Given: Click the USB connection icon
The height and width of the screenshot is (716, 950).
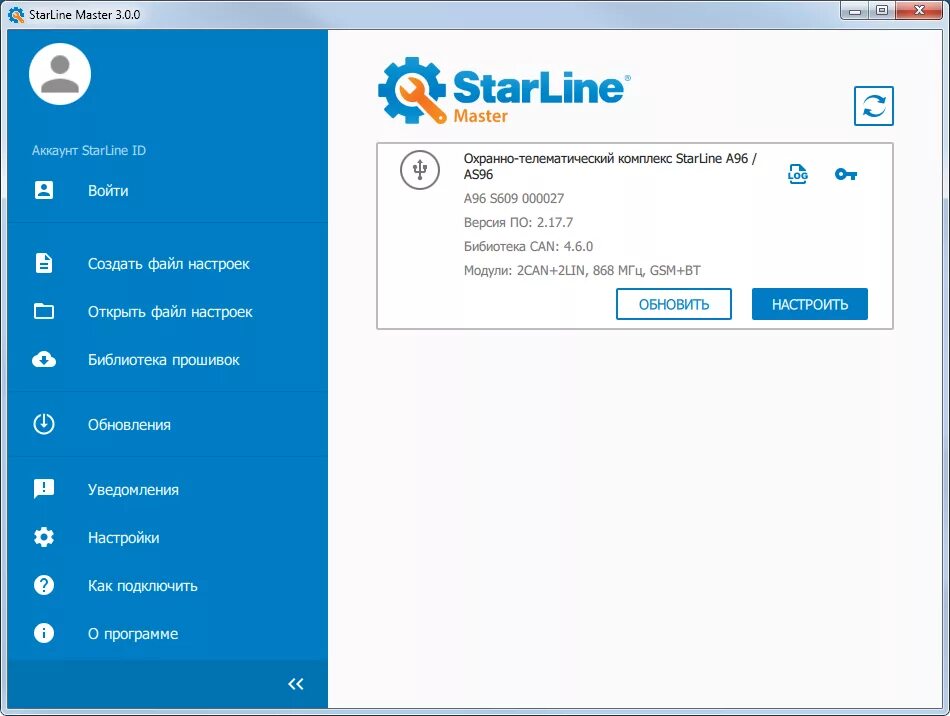Looking at the screenshot, I should click(419, 170).
